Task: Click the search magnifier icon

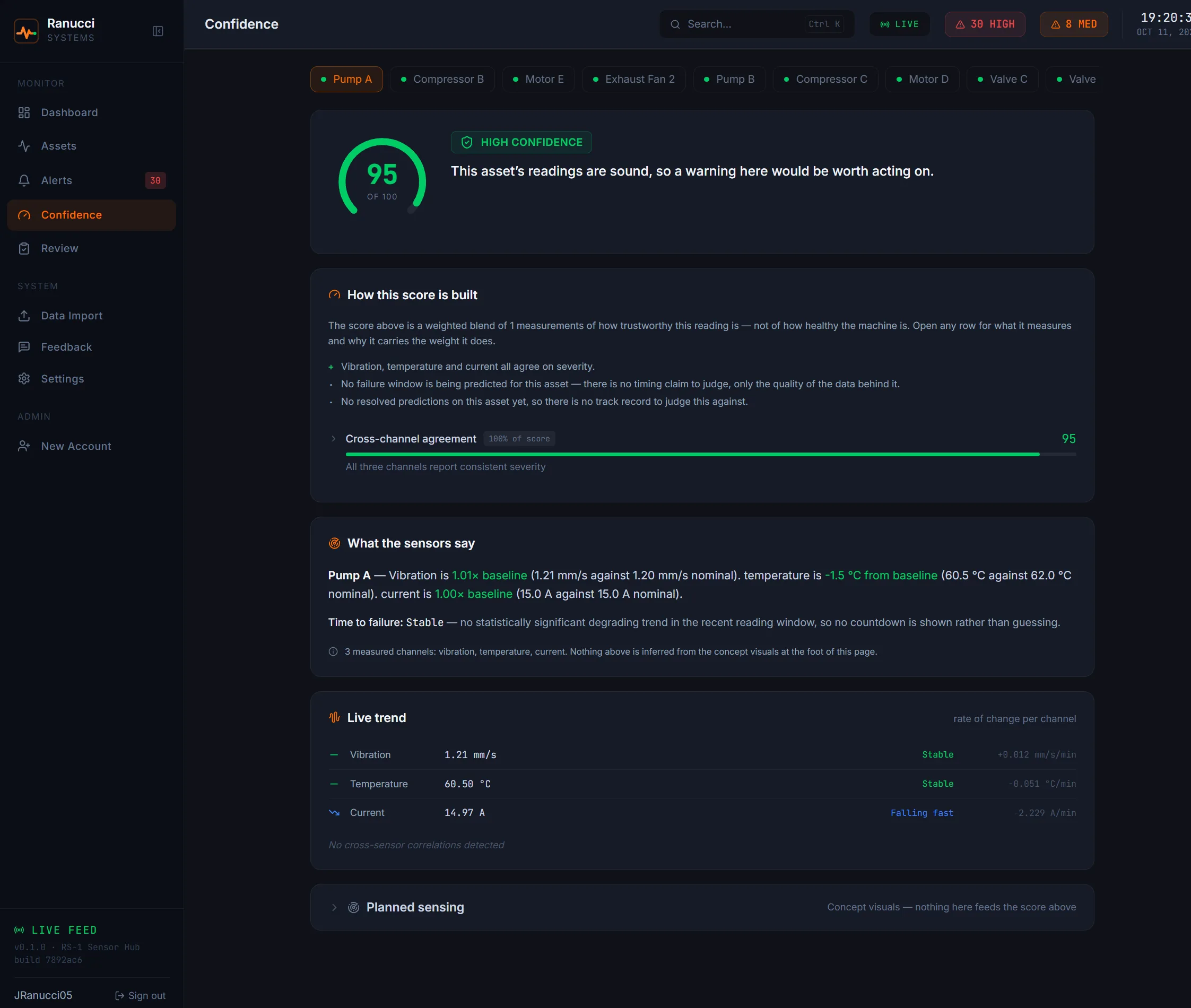Action: (675, 24)
